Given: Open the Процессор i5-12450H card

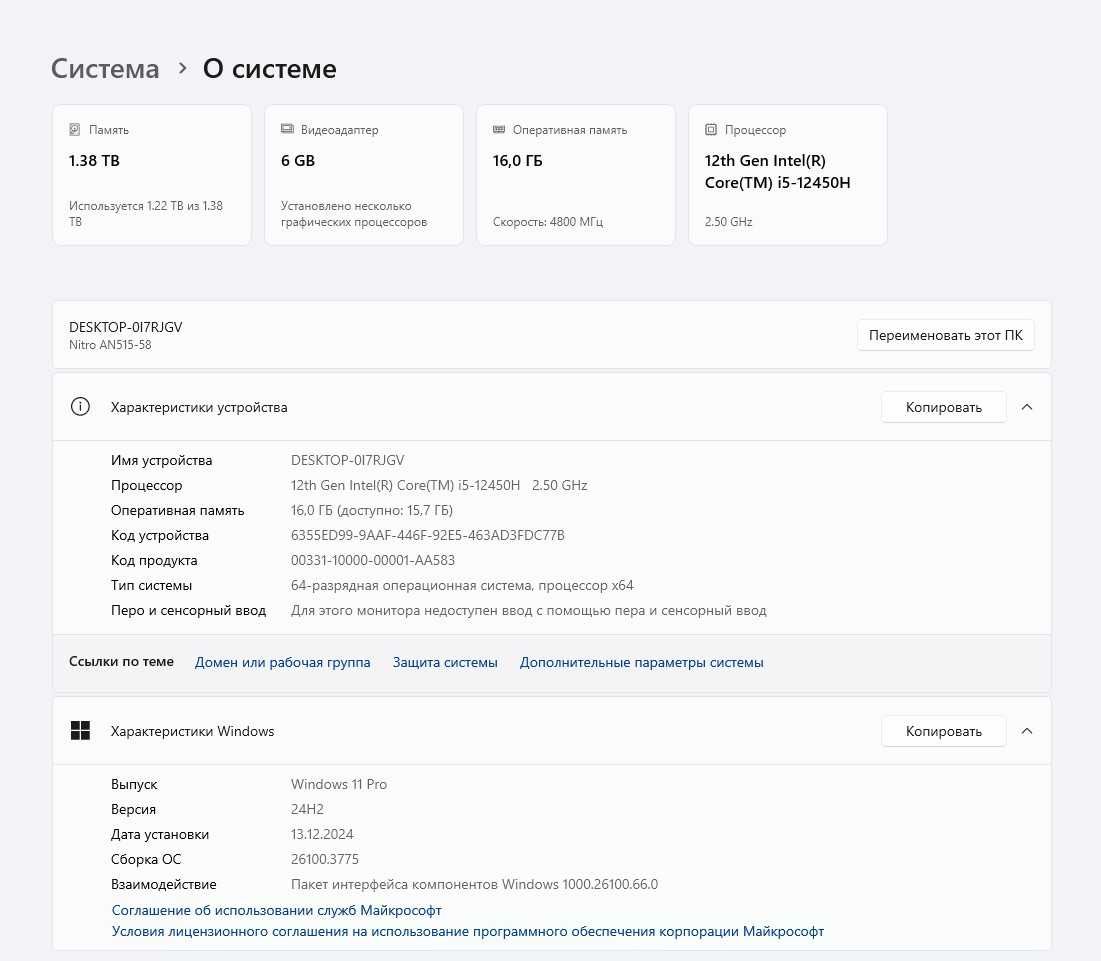Looking at the screenshot, I should [x=788, y=175].
